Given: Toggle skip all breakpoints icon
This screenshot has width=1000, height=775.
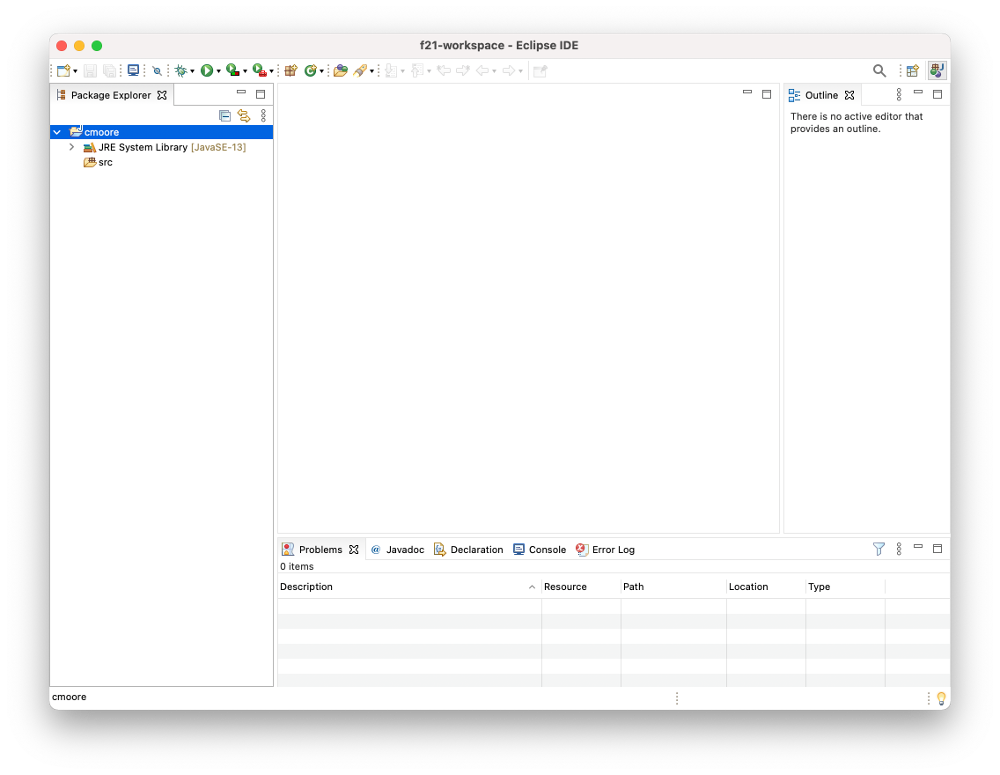Looking at the screenshot, I should click(157, 71).
